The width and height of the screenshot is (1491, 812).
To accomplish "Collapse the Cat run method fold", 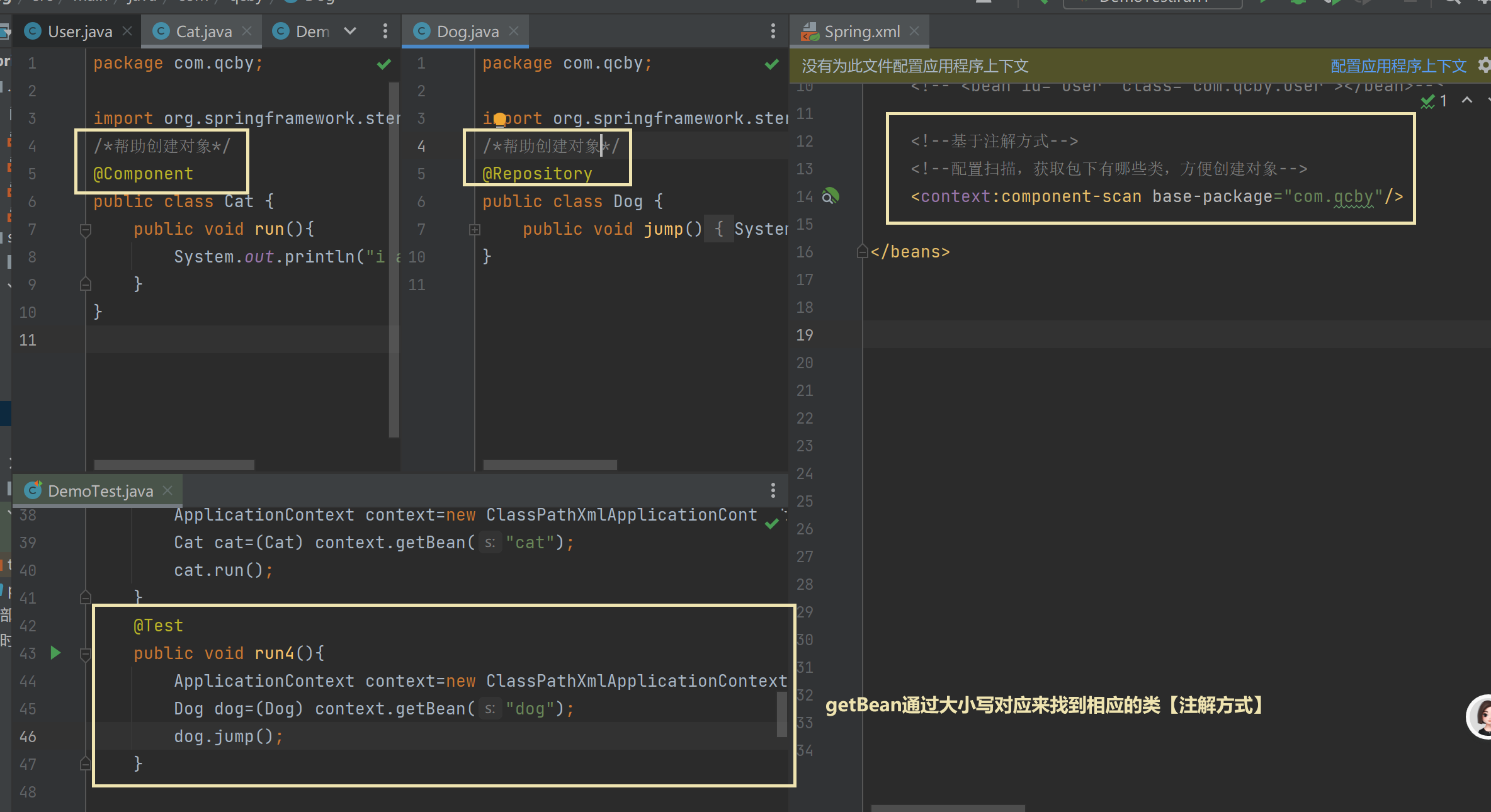I will click(x=86, y=230).
